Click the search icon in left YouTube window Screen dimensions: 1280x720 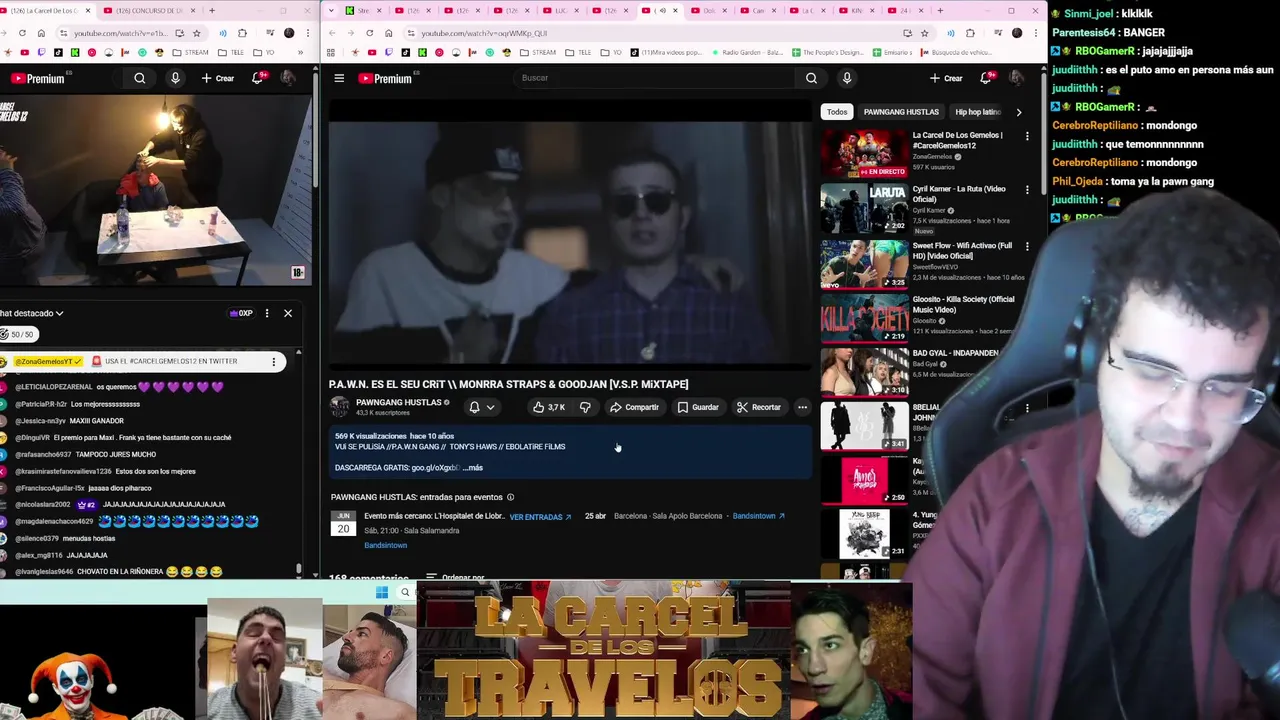click(140, 78)
